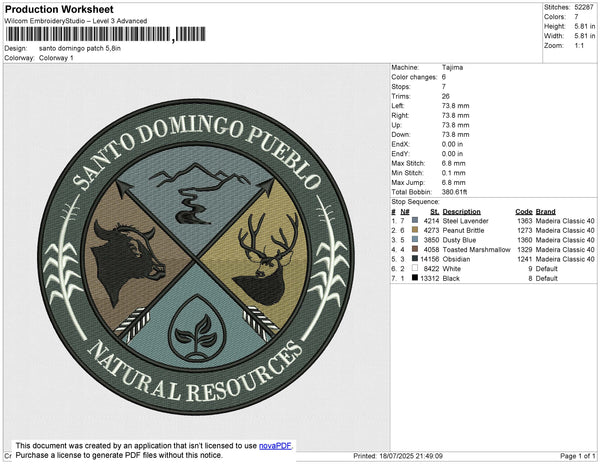Click the 'Production Worksheet' heading
Viewport: 600px width, 464px height.
click(x=59, y=10)
